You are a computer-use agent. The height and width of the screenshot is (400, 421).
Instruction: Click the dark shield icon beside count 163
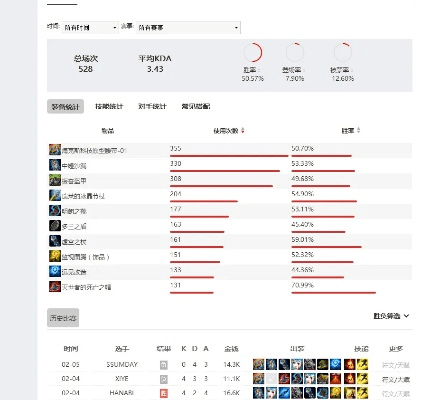[55, 226]
